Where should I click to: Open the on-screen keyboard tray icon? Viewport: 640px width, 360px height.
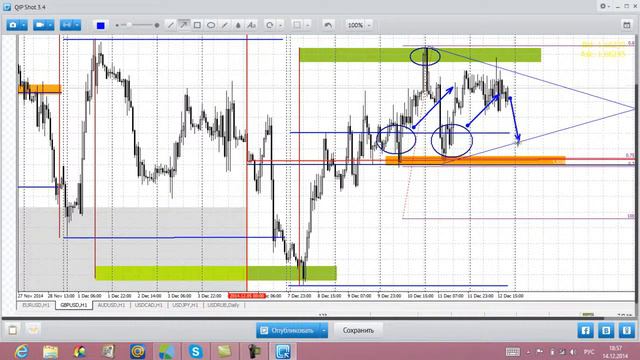pyautogui.click(x=513, y=352)
